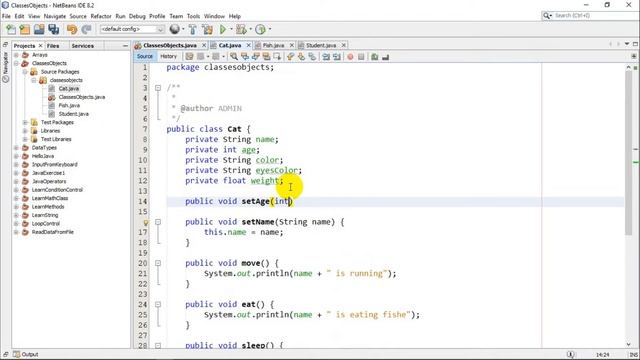Switch to the ClassesObjects.java tab
This screenshot has height=360, width=640.
170,45
